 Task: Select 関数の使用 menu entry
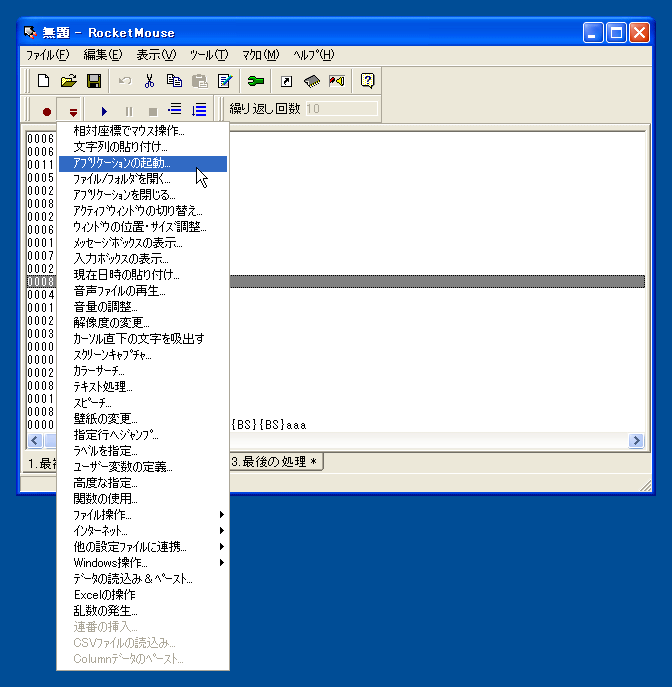pos(143,499)
